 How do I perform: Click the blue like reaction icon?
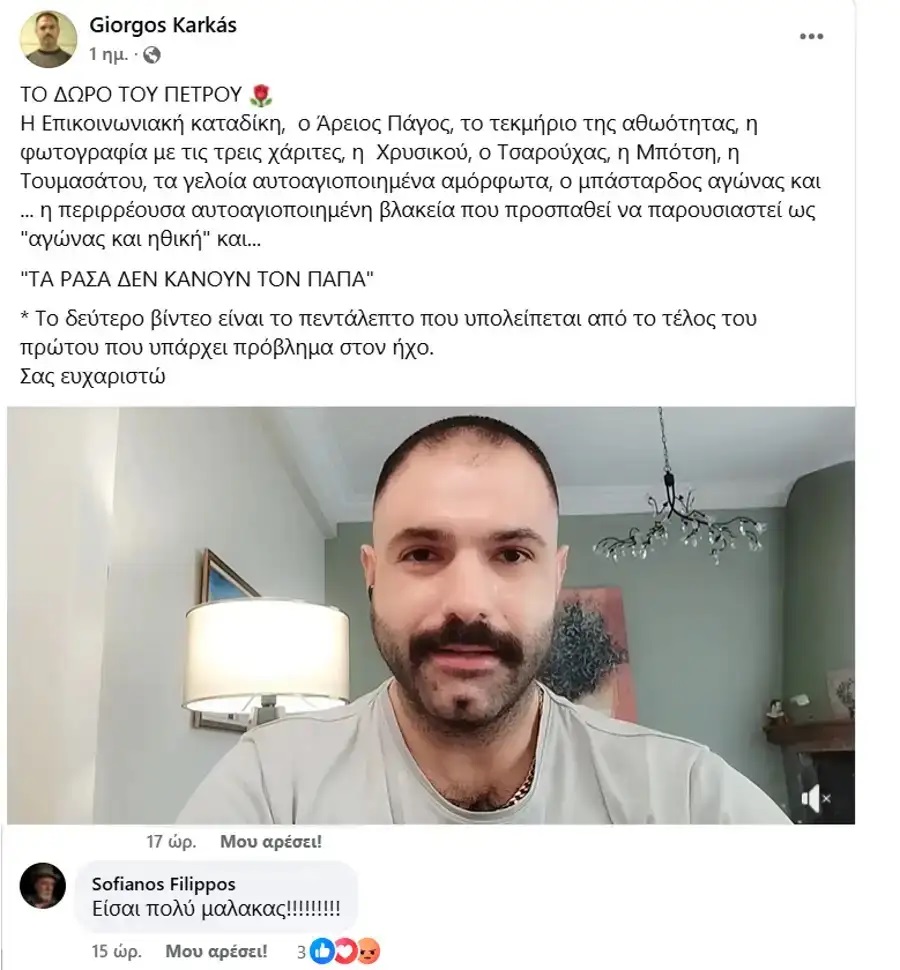pyautogui.click(x=321, y=951)
